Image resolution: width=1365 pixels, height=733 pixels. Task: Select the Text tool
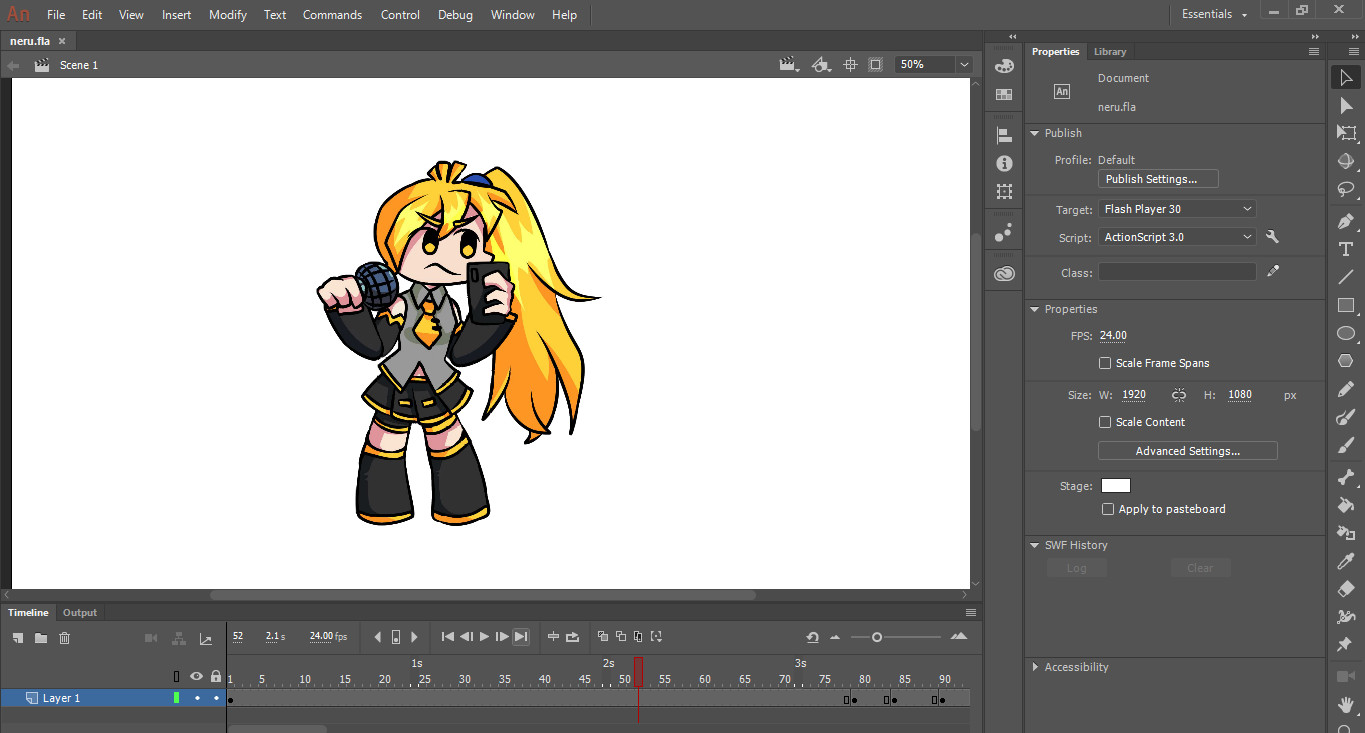pyautogui.click(x=1346, y=249)
